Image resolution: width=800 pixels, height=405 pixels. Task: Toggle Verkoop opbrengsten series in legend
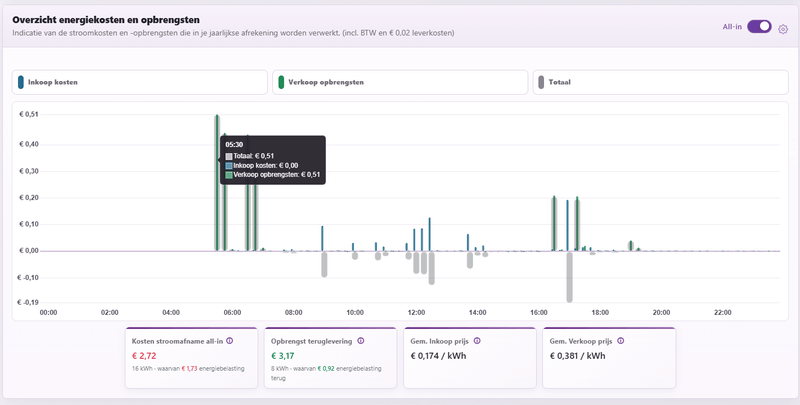pyautogui.click(x=400, y=82)
